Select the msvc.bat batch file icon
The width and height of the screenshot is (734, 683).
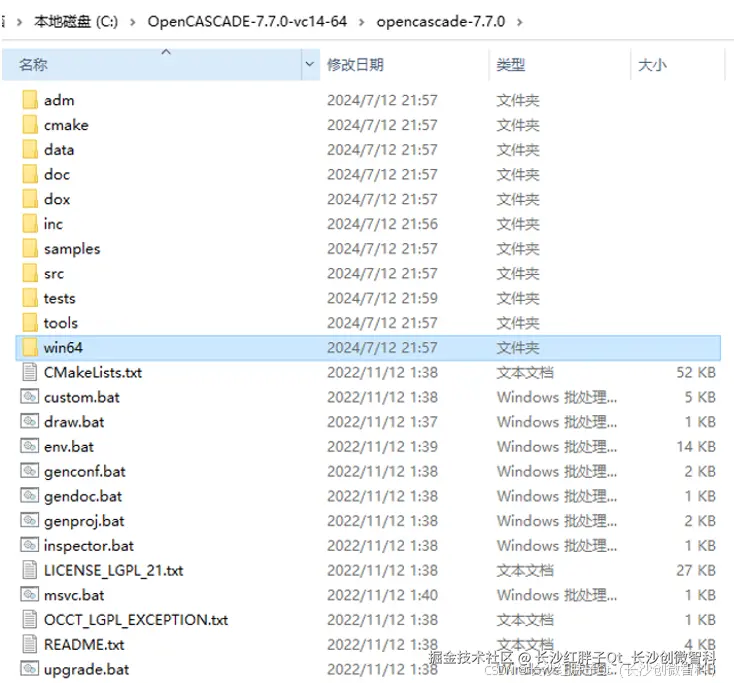29,595
